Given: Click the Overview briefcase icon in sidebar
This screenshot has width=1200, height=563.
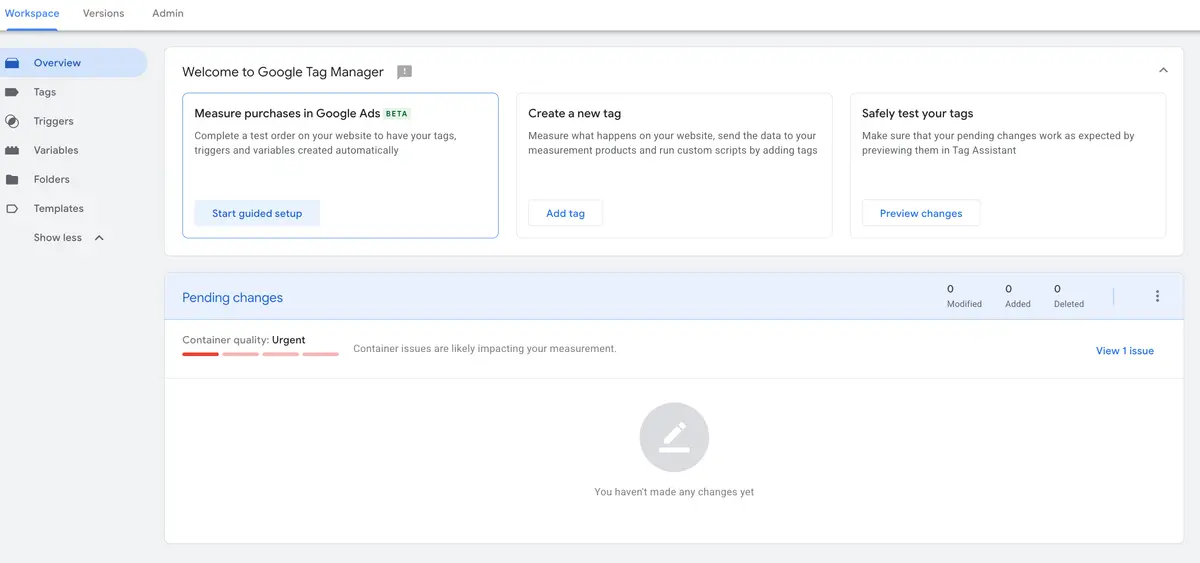Looking at the screenshot, I should (12, 63).
